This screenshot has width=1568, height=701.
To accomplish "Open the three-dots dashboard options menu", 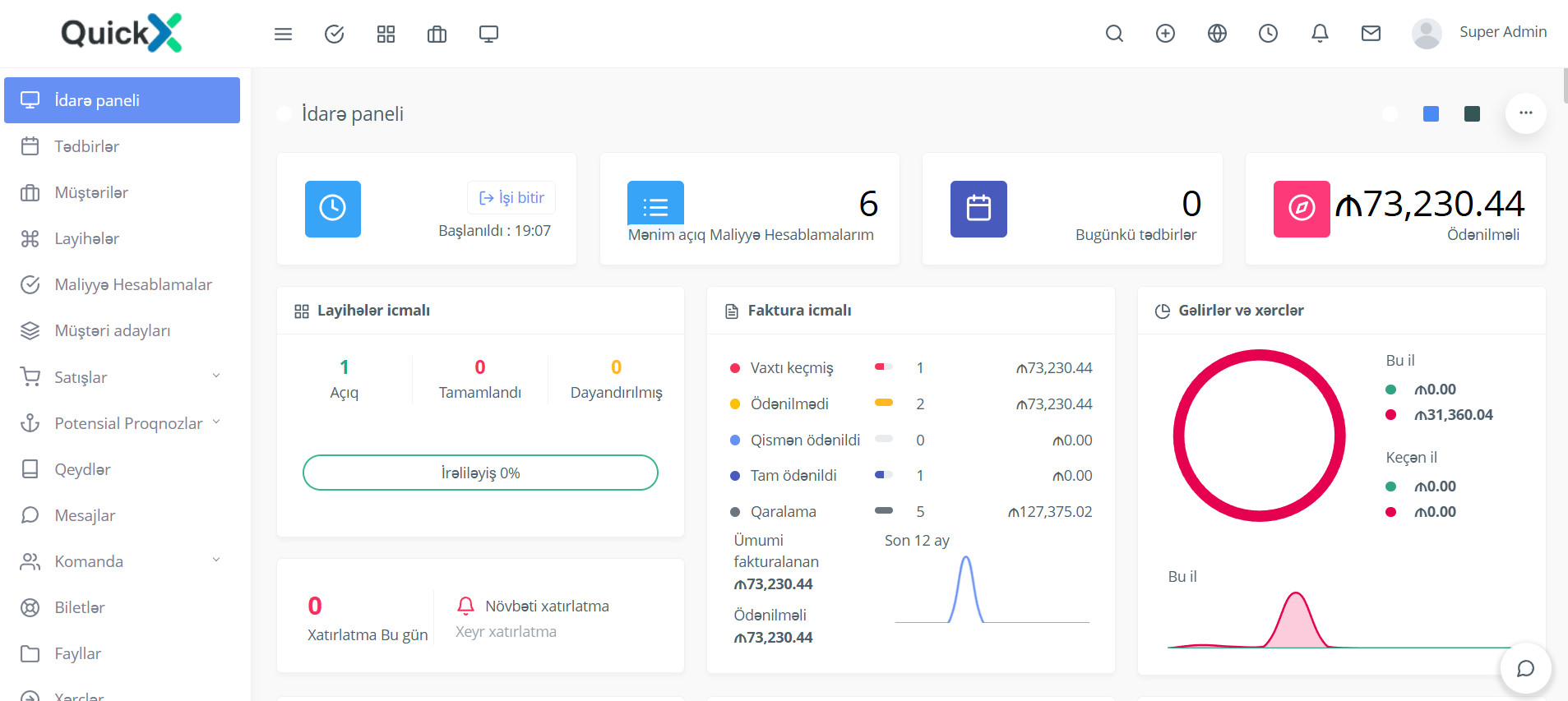I will (x=1525, y=113).
